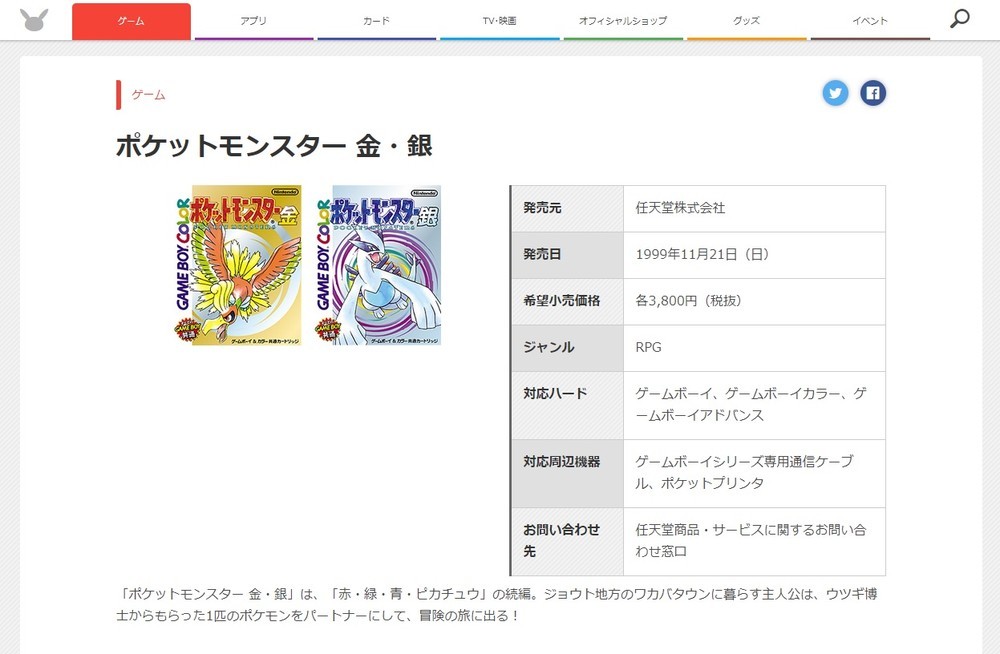
Task: Share the page via the Facebook icon
Action: [x=872, y=93]
